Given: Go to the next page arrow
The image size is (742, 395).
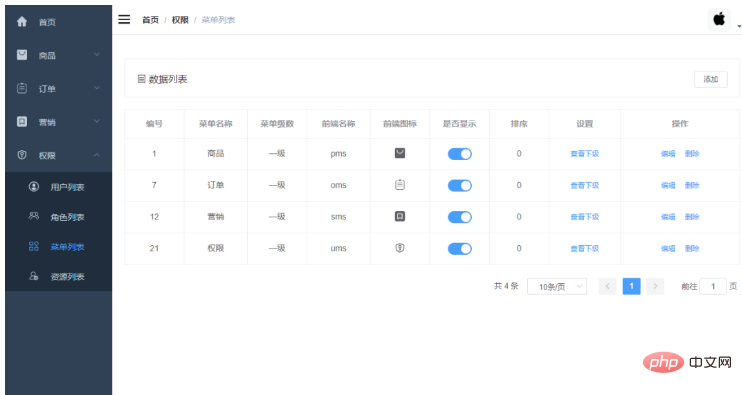Looking at the screenshot, I should [655, 286].
